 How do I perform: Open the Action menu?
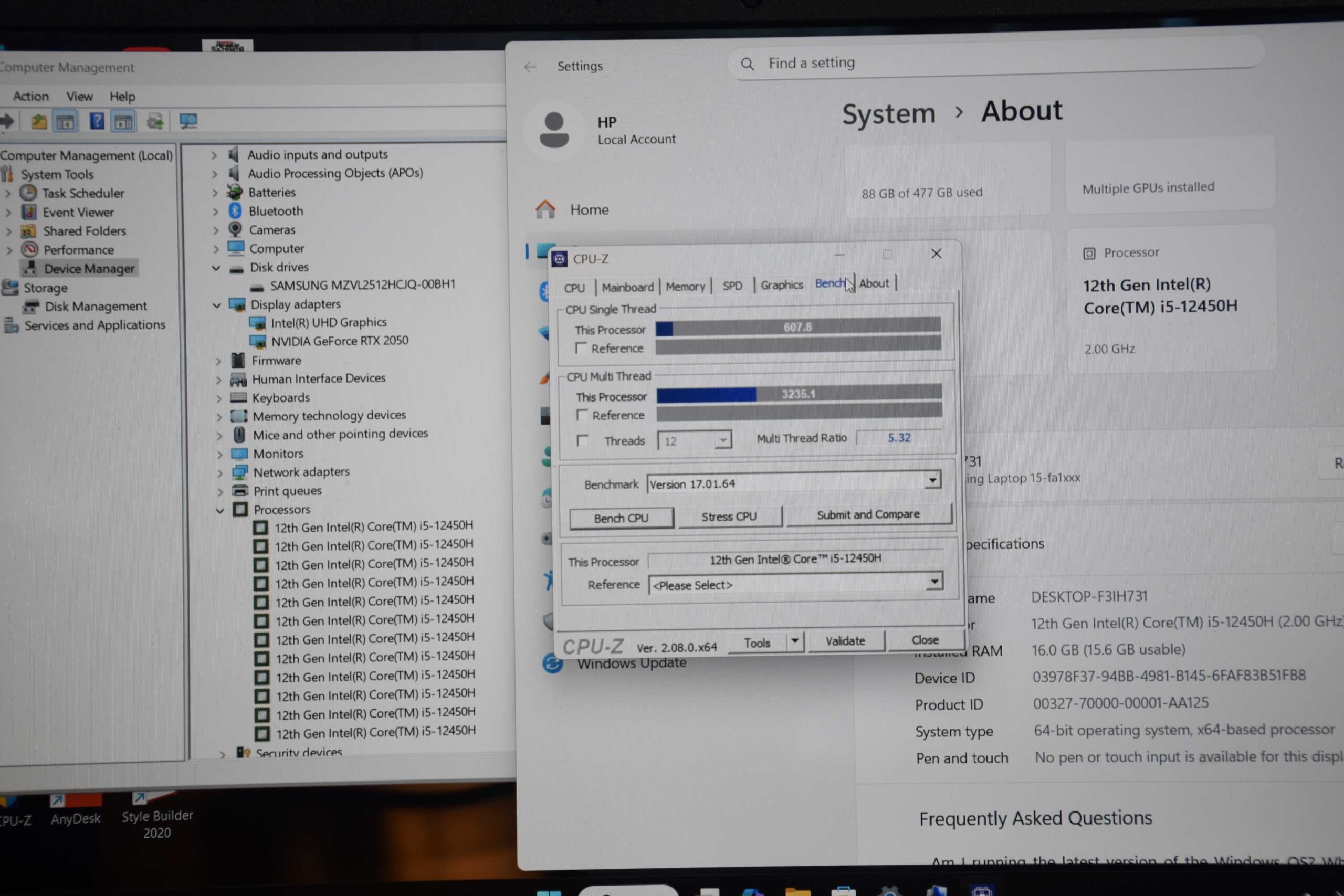pyautogui.click(x=31, y=96)
